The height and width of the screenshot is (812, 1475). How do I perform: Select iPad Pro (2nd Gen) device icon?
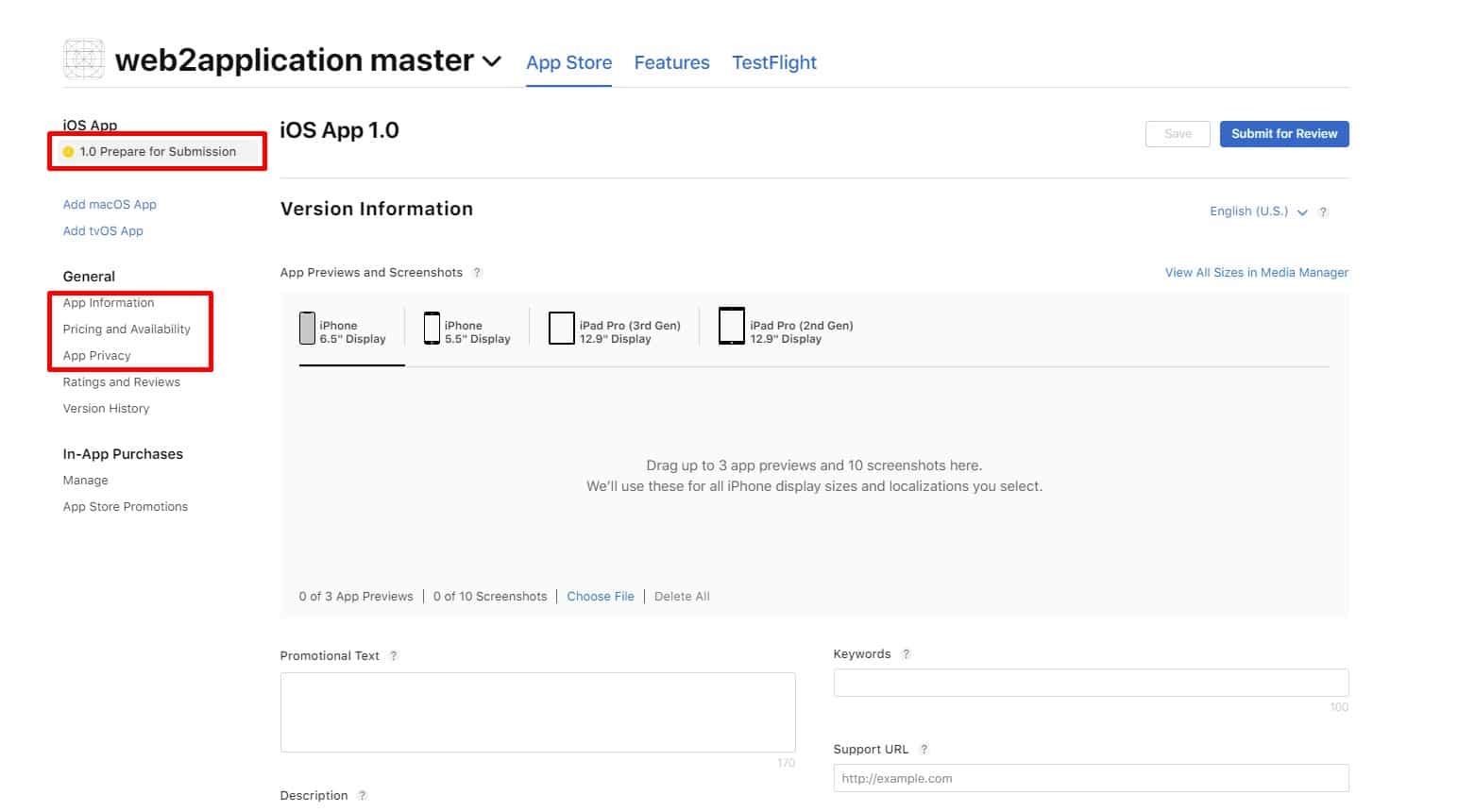click(x=731, y=327)
